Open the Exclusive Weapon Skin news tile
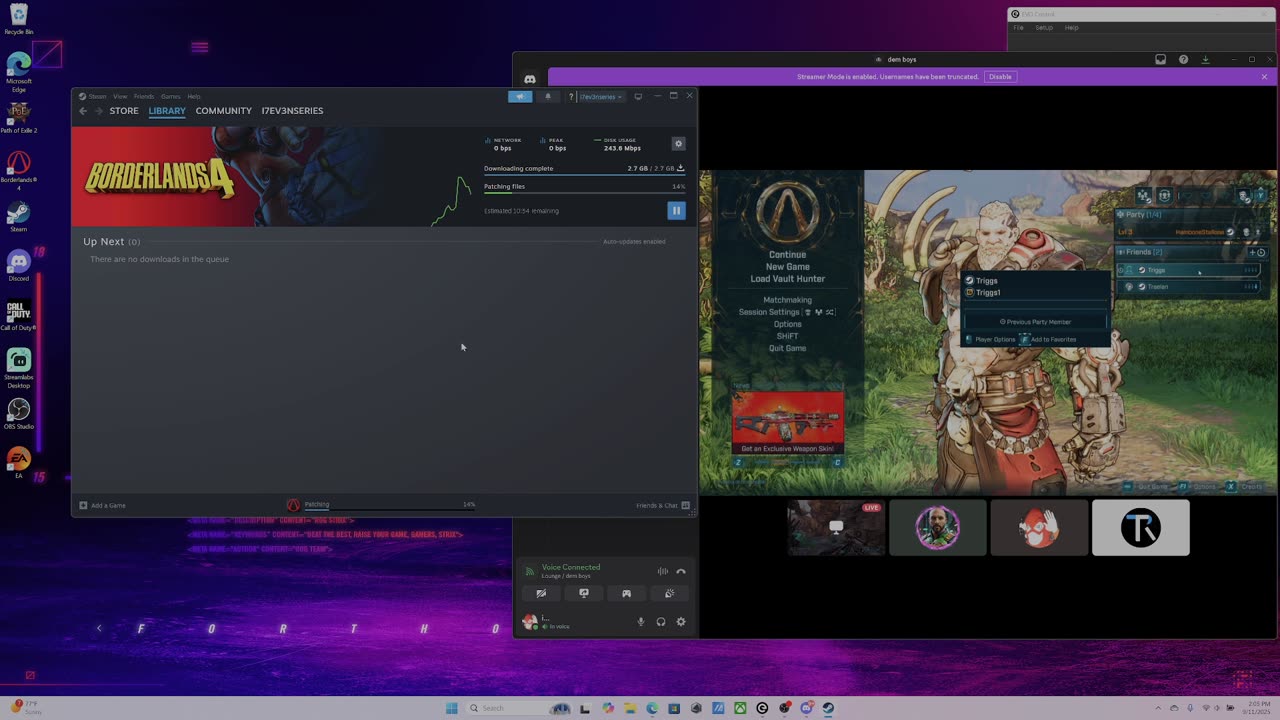This screenshot has height=720, width=1280. [787, 422]
